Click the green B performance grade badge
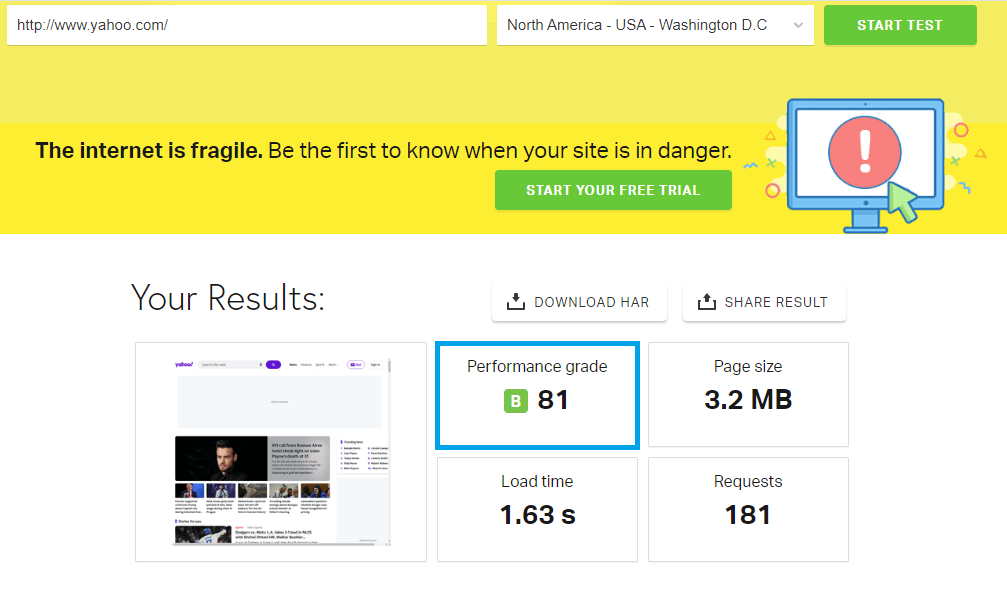This screenshot has width=1007, height=590. pyautogui.click(x=515, y=401)
